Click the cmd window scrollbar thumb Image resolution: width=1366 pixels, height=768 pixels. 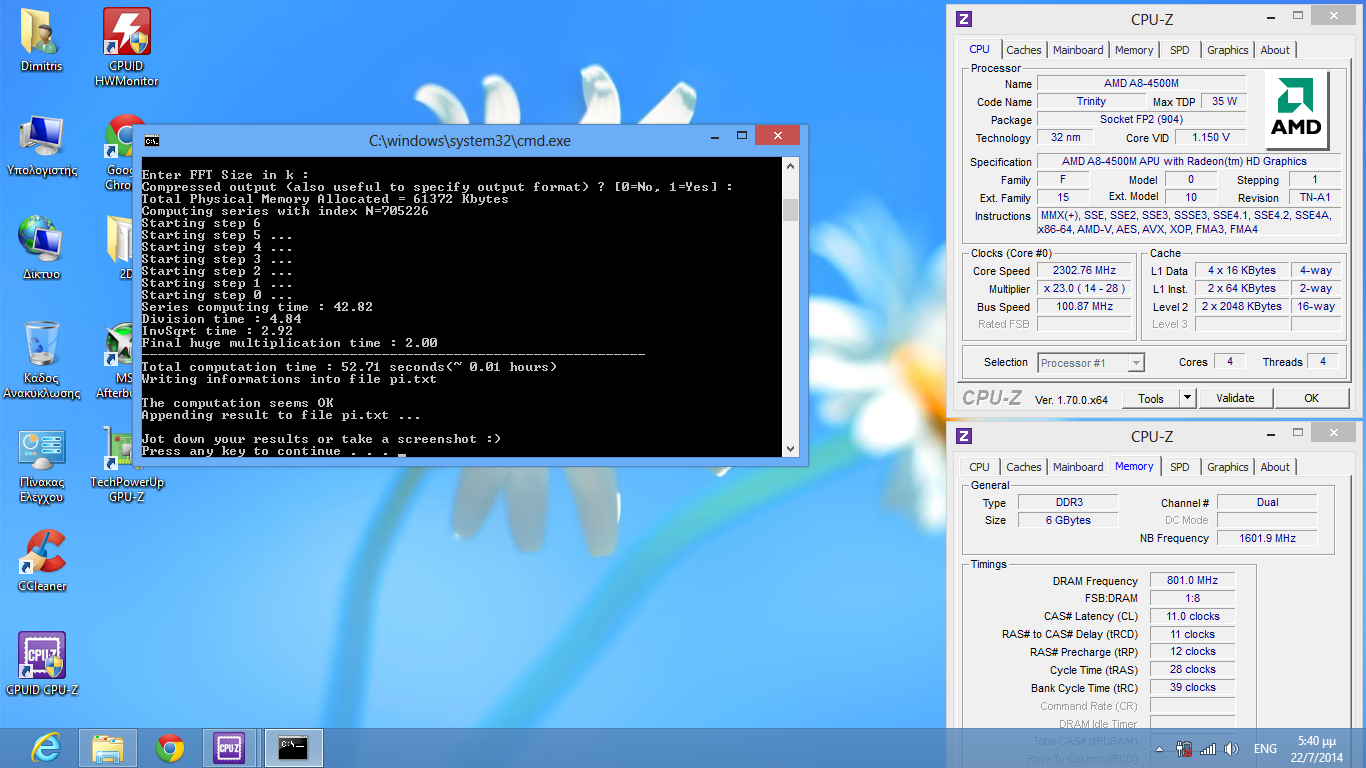click(x=790, y=210)
